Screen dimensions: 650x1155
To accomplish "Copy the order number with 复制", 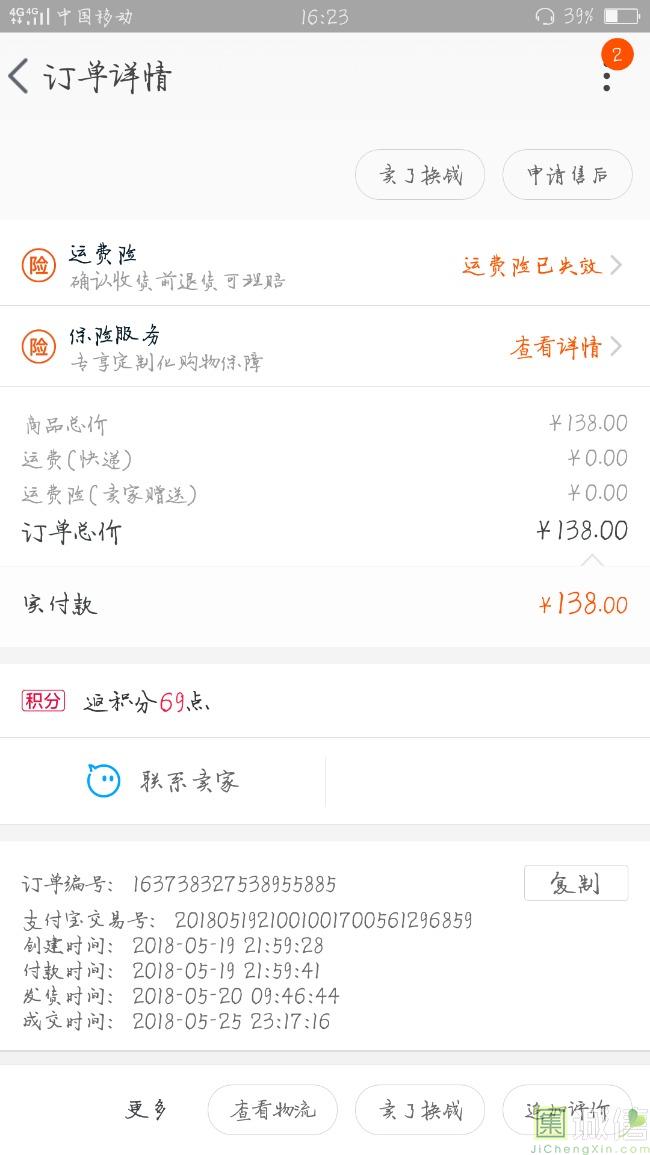I will coord(576,883).
